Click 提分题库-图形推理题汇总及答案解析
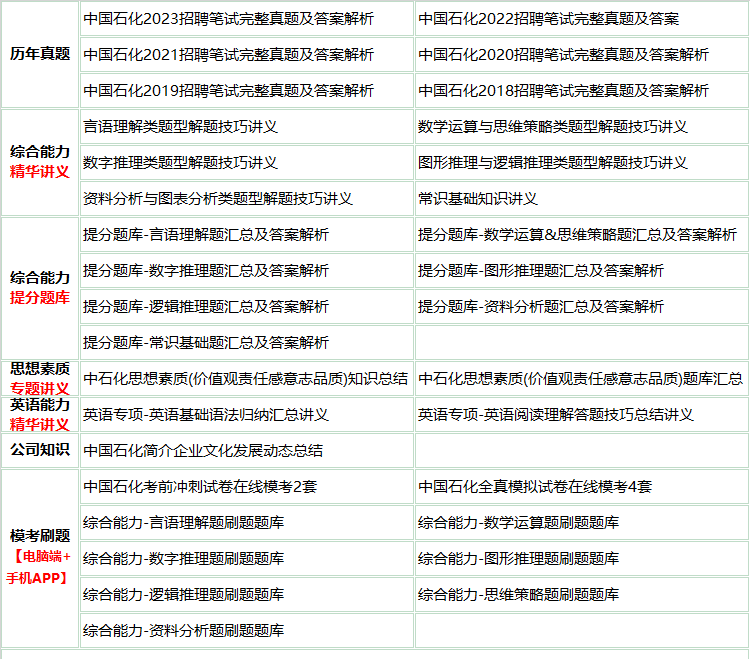The image size is (750, 659). pos(541,271)
